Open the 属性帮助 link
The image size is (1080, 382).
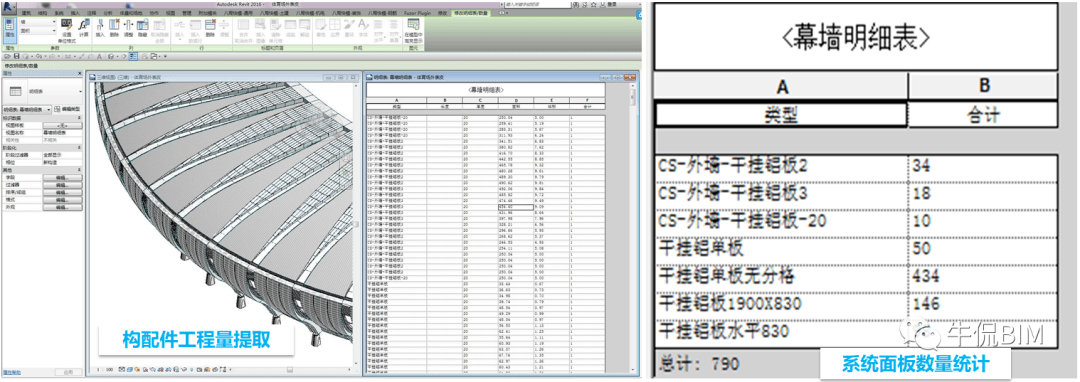[x=12, y=372]
